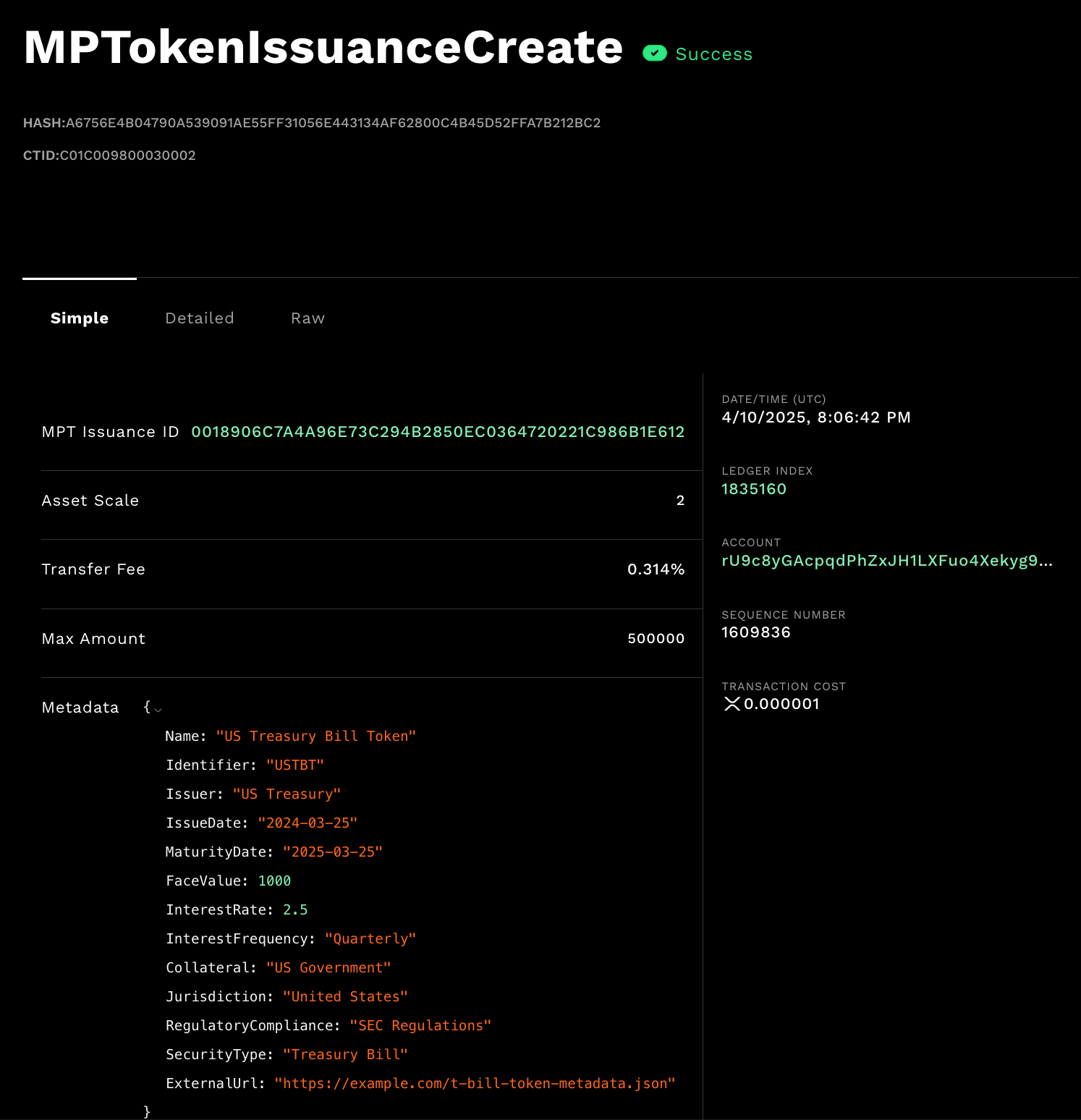
Task: Click the CTID value C01C009800030002
Action: (127, 156)
